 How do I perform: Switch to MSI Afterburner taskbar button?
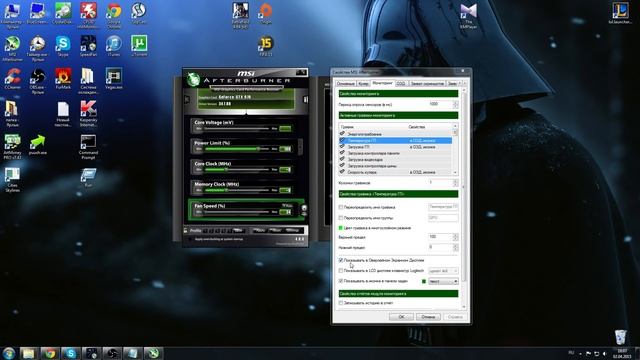tap(153, 353)
